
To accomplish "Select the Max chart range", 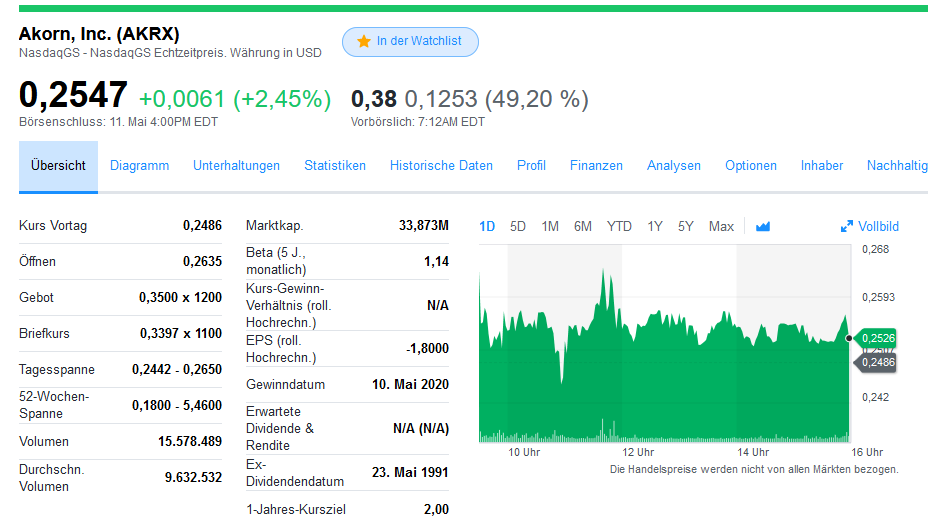I will 721,227.
